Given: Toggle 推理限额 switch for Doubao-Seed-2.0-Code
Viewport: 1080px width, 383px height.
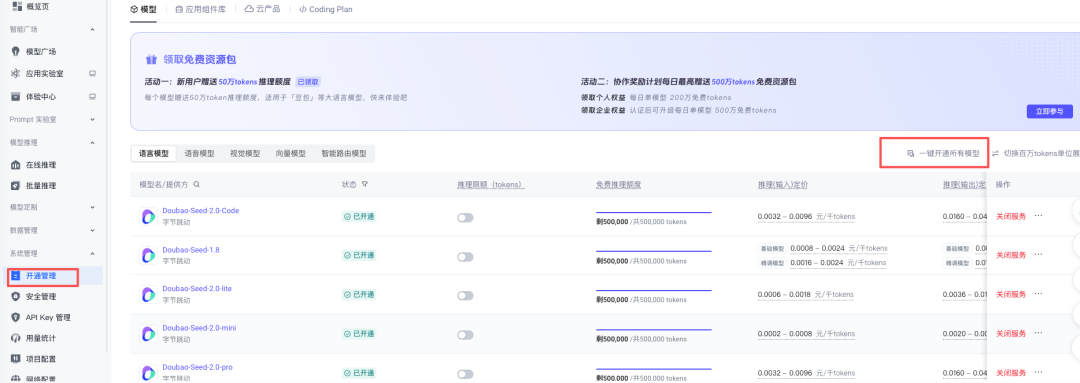Looking at the screenshot, I should [465, 218].
